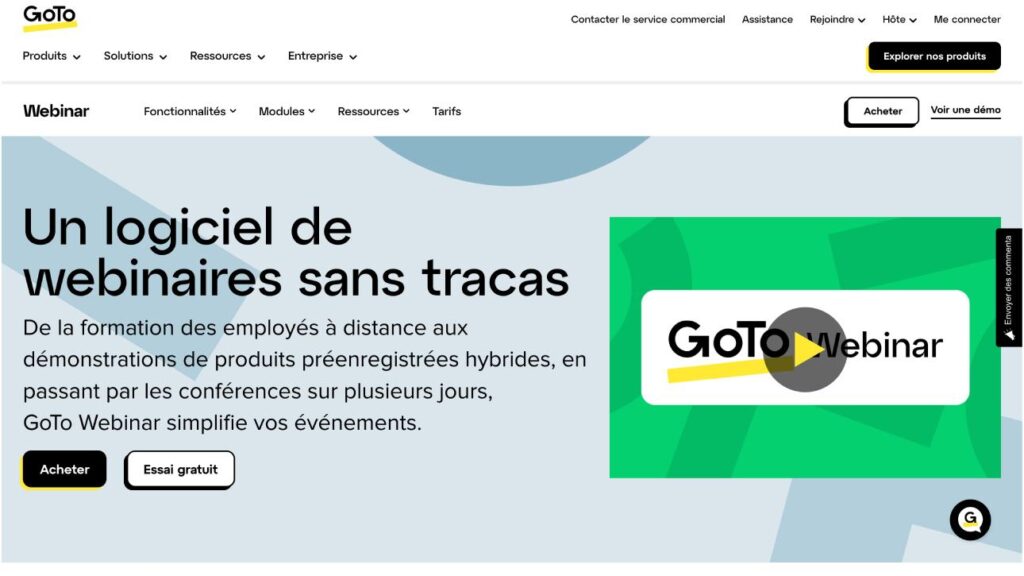
Task: Click the black Acheter hero button
Action: click(64, 469)
